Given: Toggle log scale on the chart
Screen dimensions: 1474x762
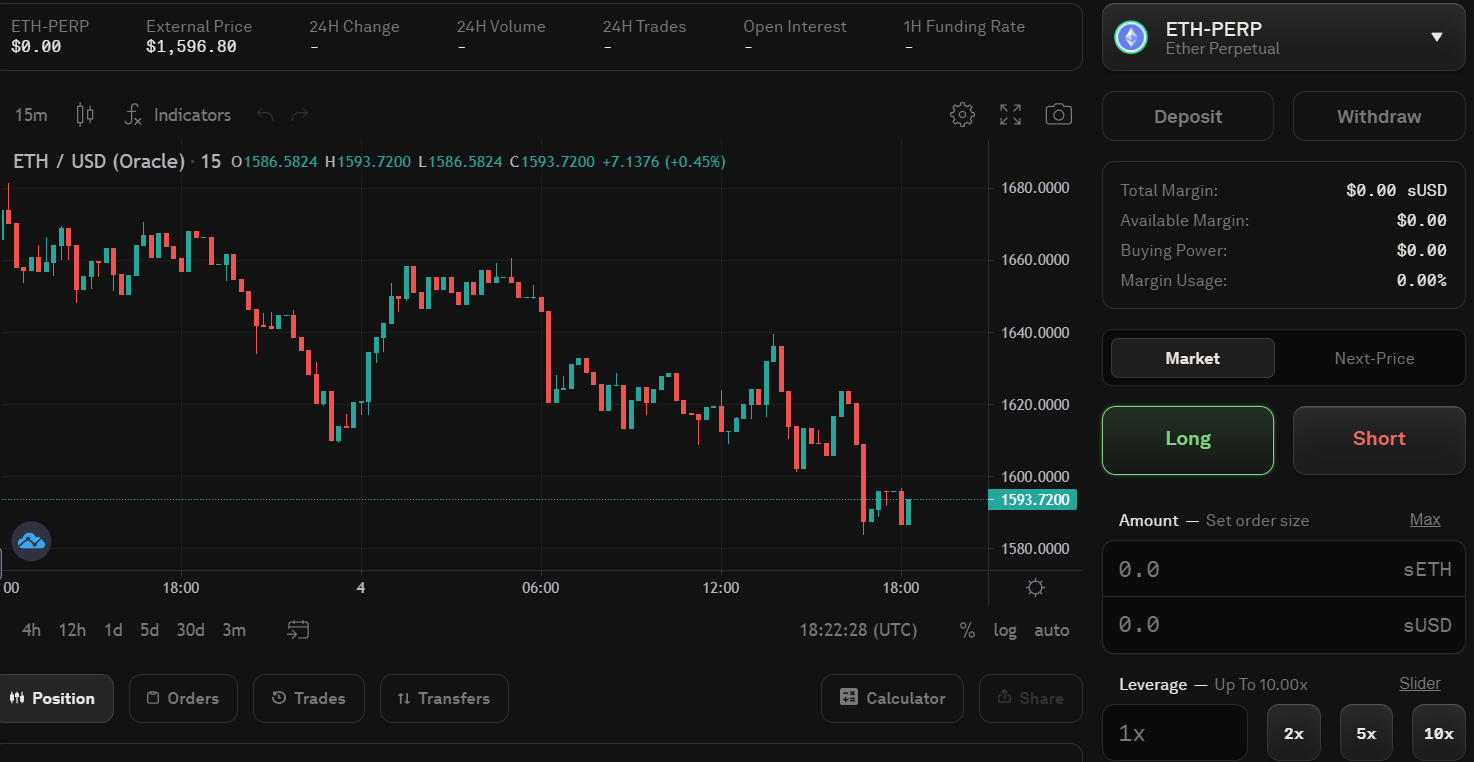Looking at the screenshot, I should [1005, 630].
